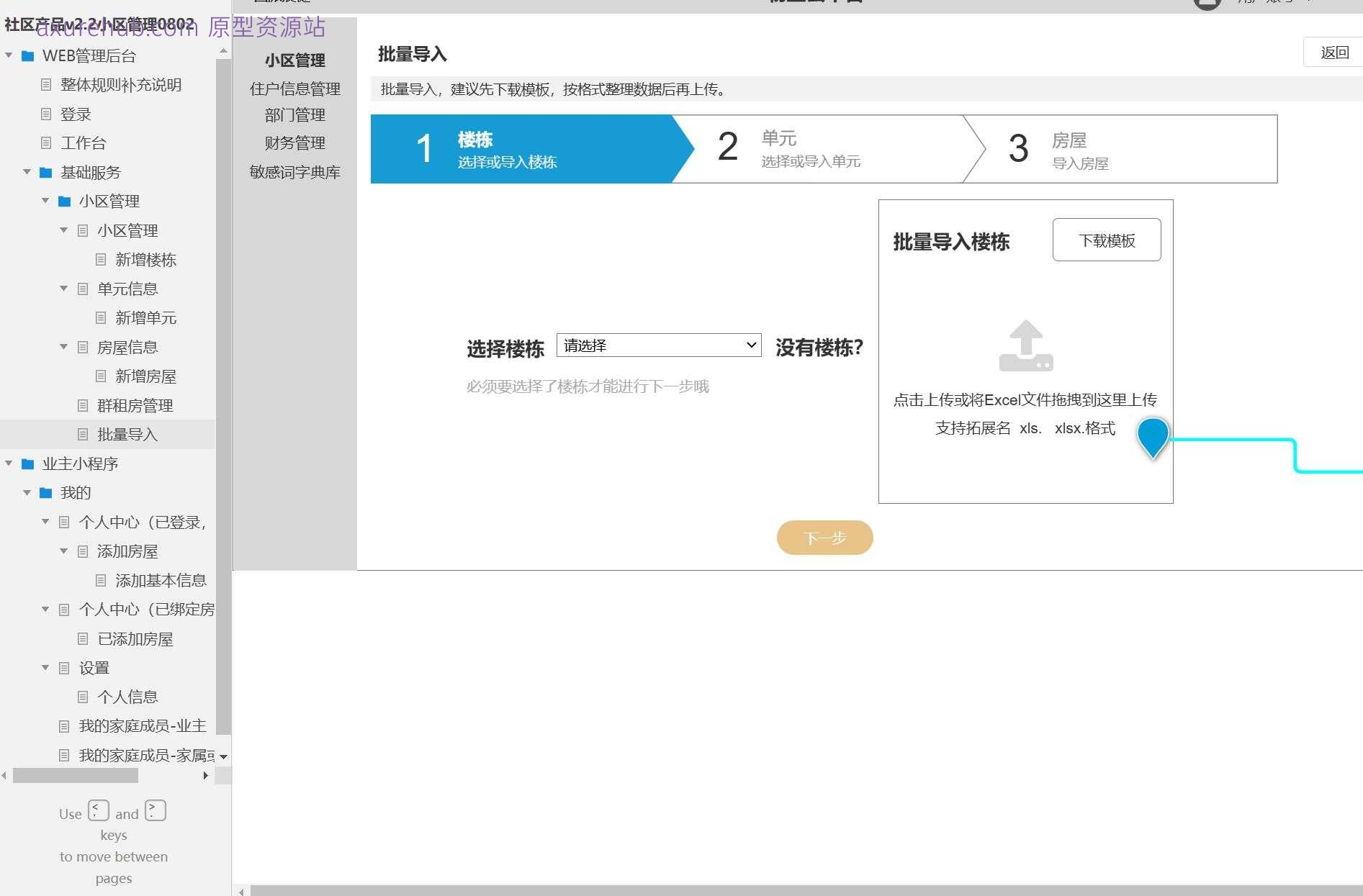Click the folder icon beside 基础服务

45,172
